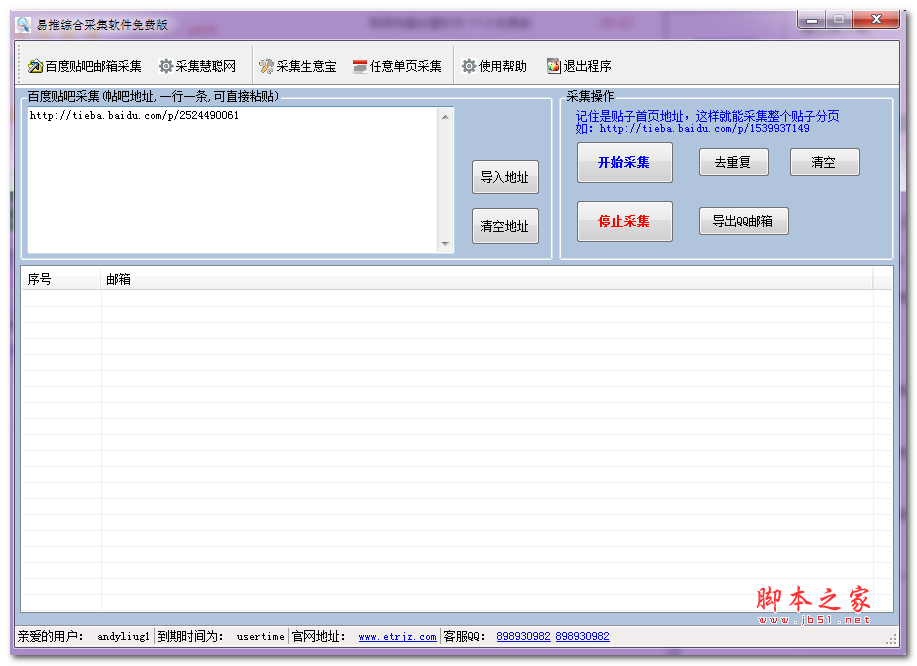Click the scroll down arrow of address box

(x=446, y=243)
